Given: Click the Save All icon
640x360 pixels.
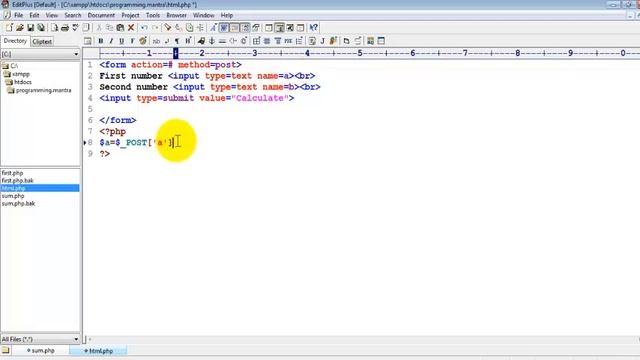Looking at the screenshot, I should pyautogui.click(x=41, y=28).
